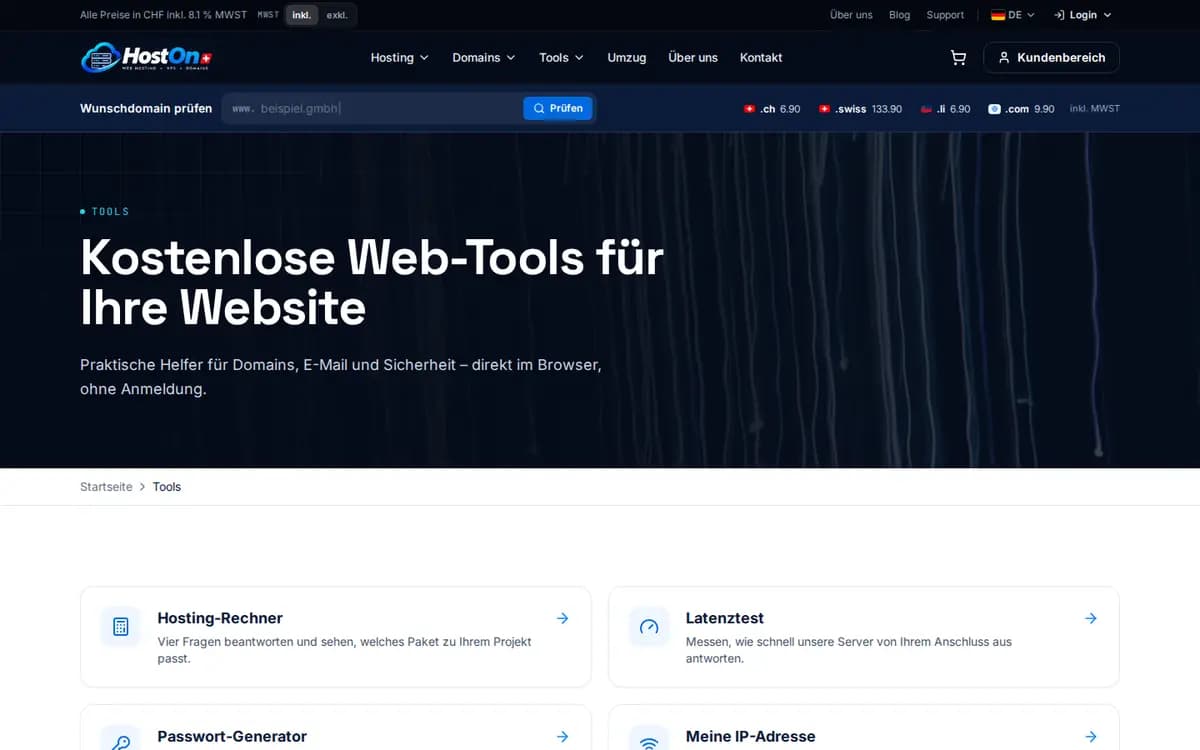This screenshot has height=750, width=1200.
Task: Click 'Alle Preise in CHF inkl. 8.1 % MWST' text
Action: [x=163, y=15]
